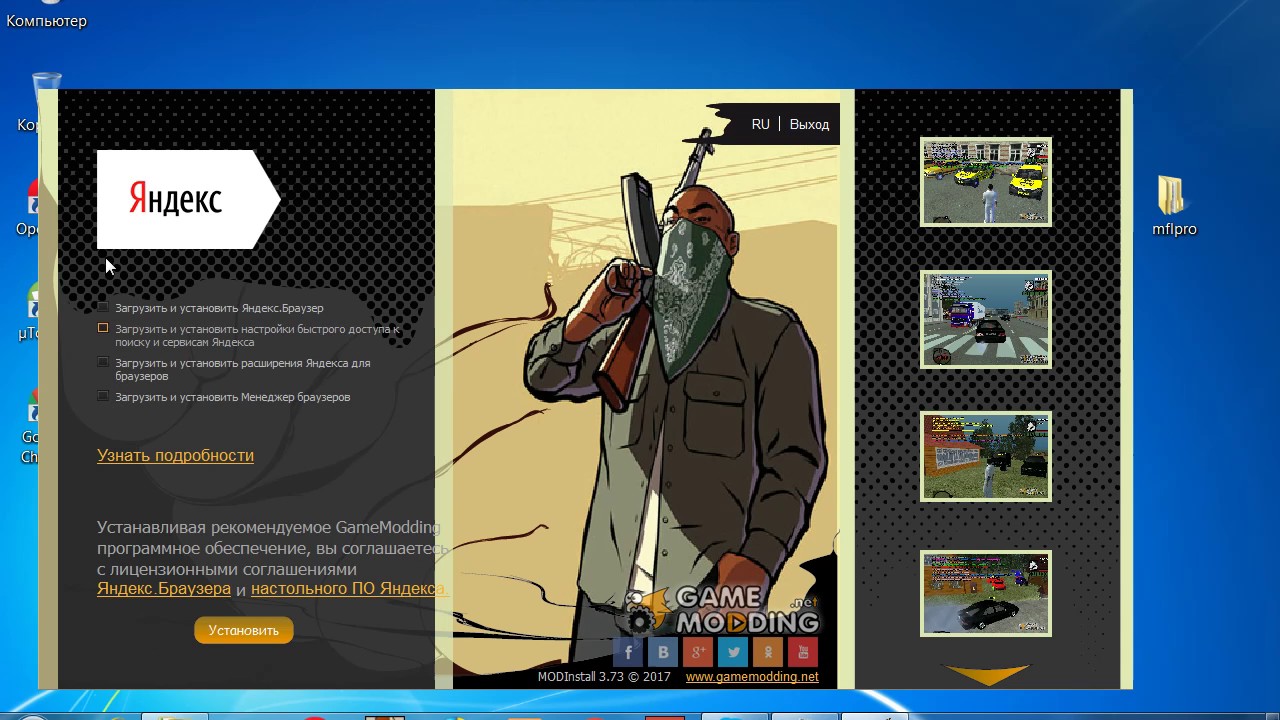This screenshot has height=720, width=1280.
Task: Click the Выход exit button
Action: point(809,124)
